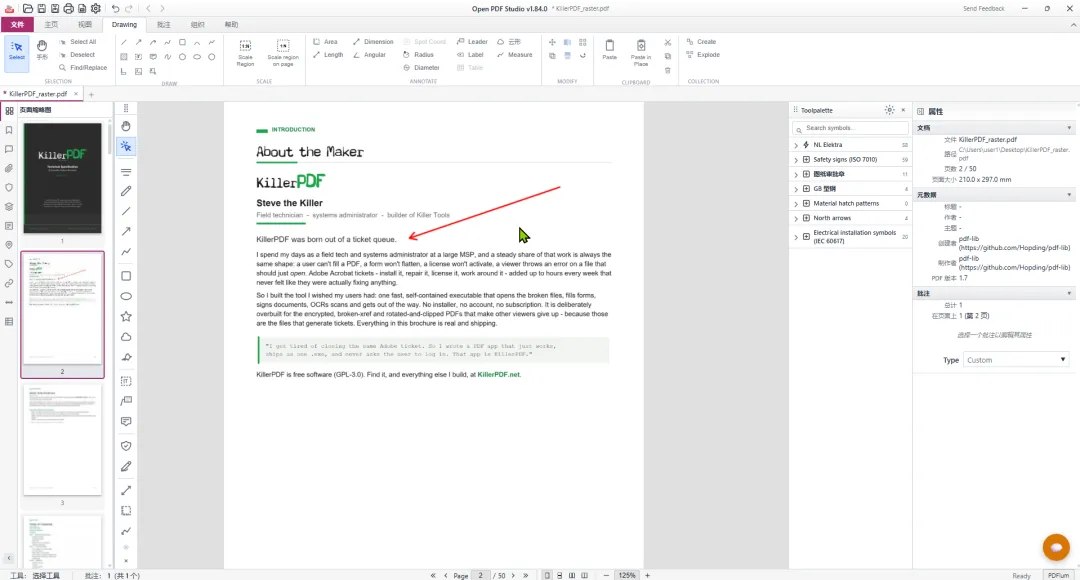Select the Label annotation tool

(x=470, y=54)
